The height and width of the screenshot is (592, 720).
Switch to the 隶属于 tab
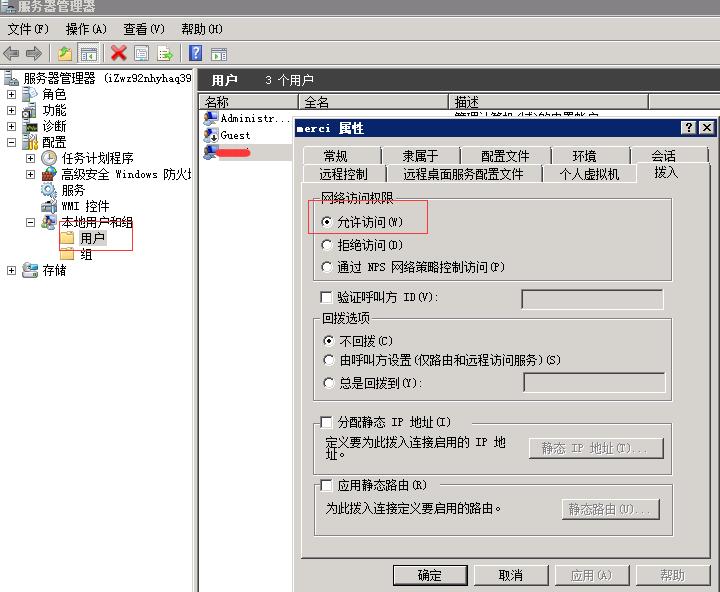421,156
